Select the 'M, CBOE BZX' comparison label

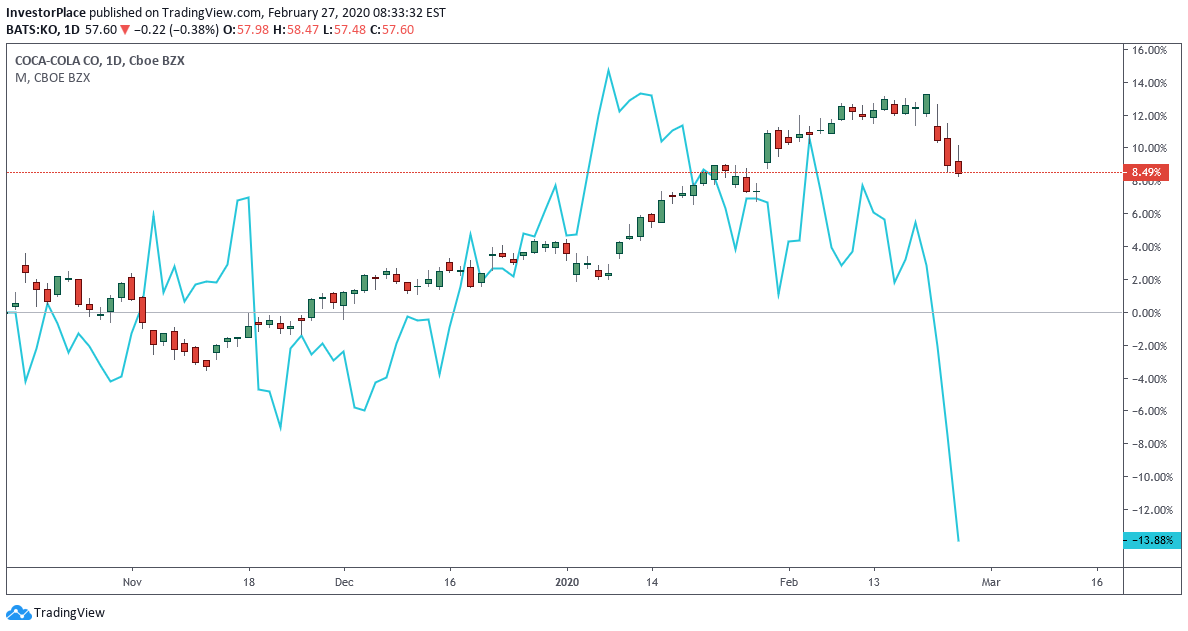tap(52, 77)
